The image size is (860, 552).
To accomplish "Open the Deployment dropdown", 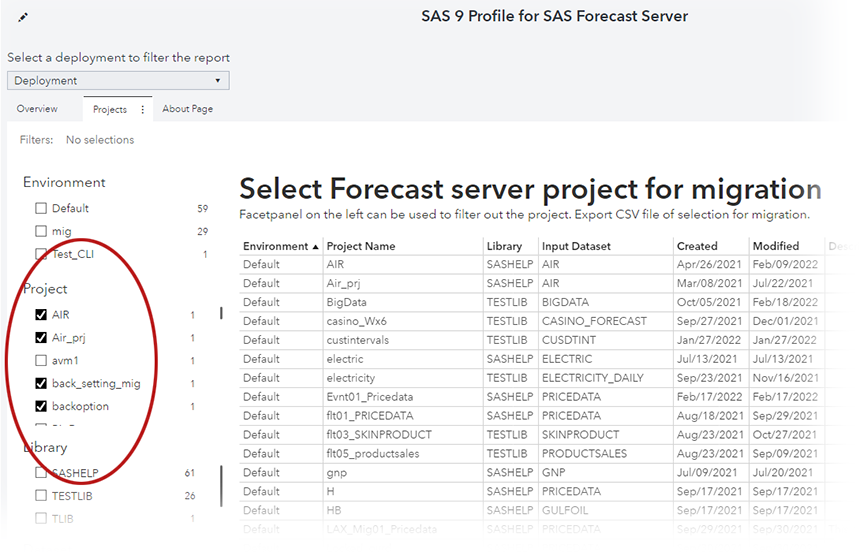I will click(118, 81).
